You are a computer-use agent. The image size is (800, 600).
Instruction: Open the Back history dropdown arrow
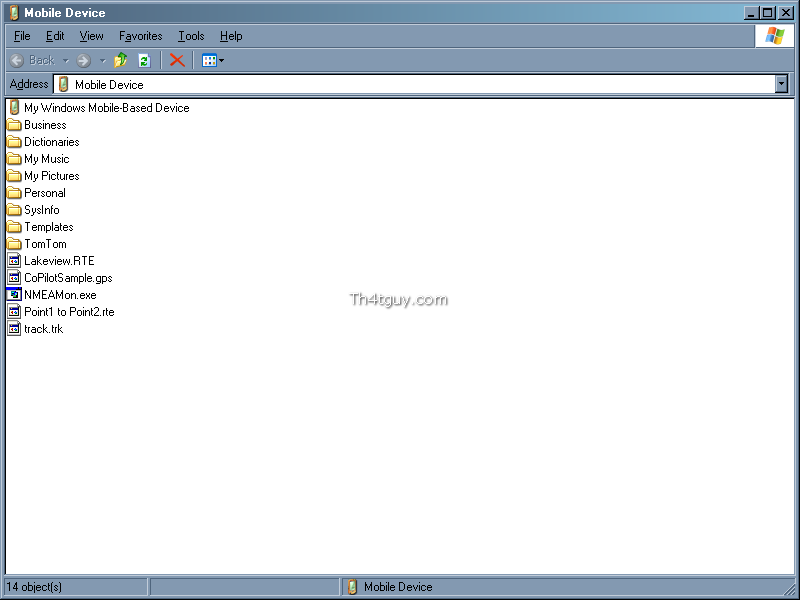(x=66, y=60)
